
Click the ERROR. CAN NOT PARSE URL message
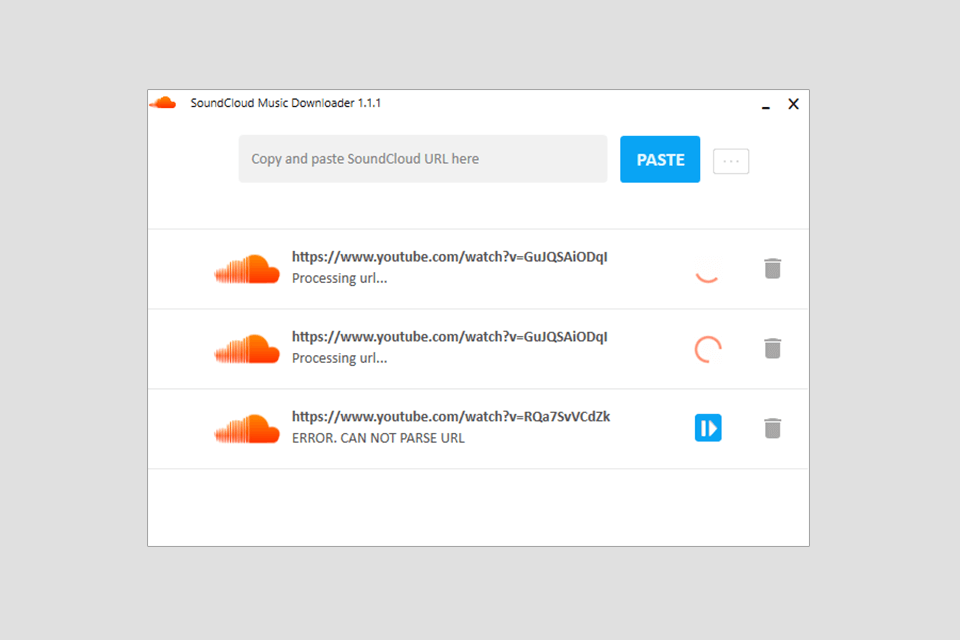(x=377, y=438)
